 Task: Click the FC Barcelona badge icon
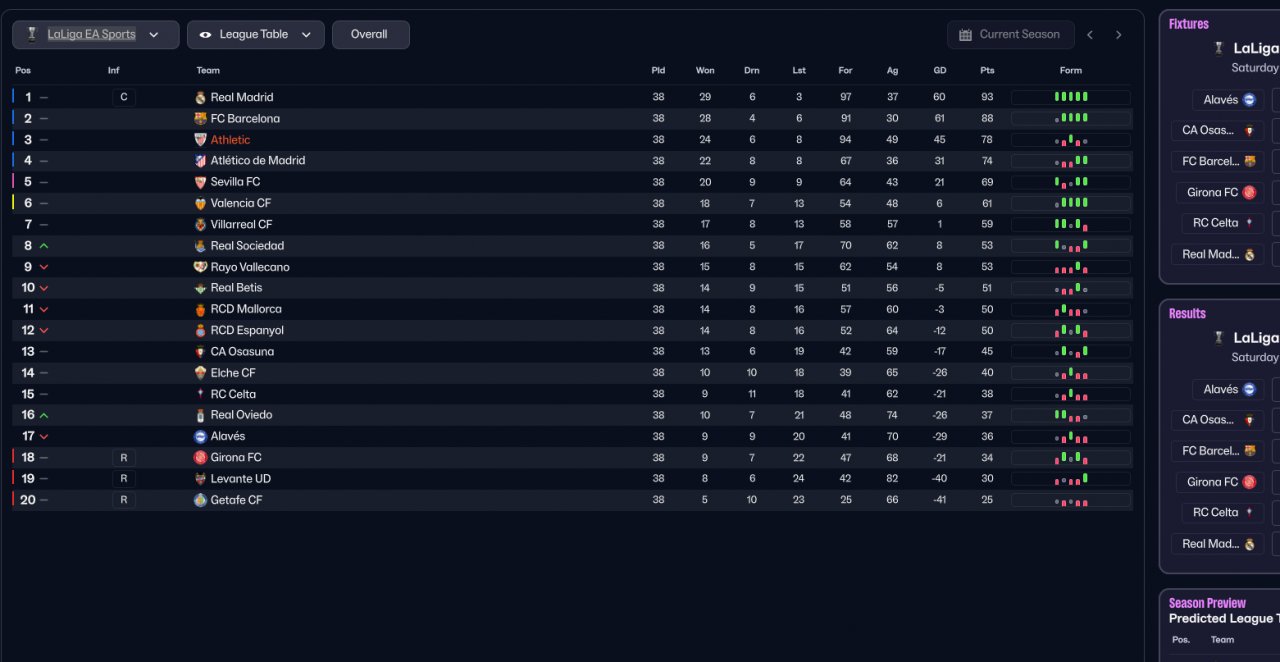click(200, 119)
